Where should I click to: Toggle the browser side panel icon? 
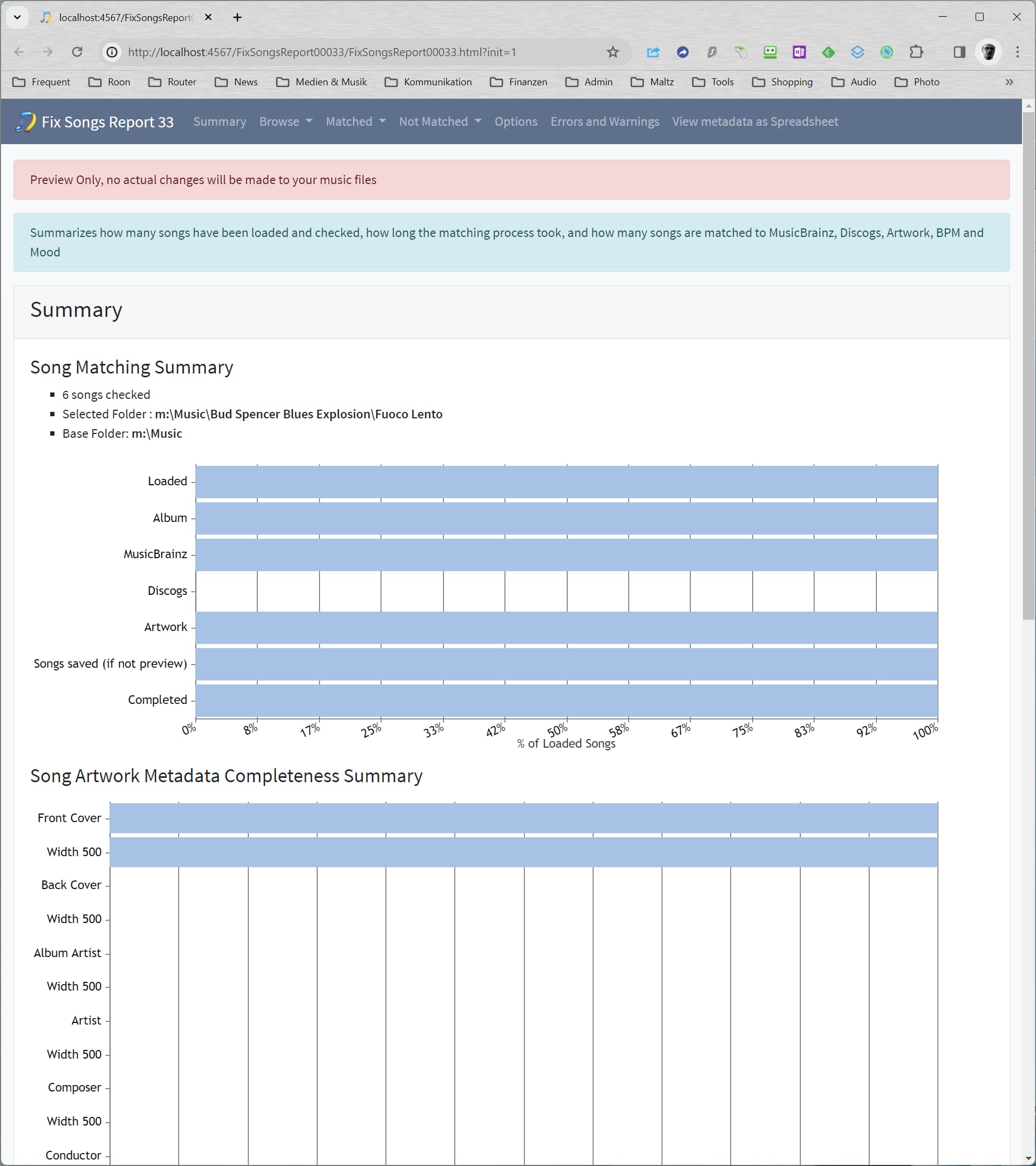pos(959,52)
